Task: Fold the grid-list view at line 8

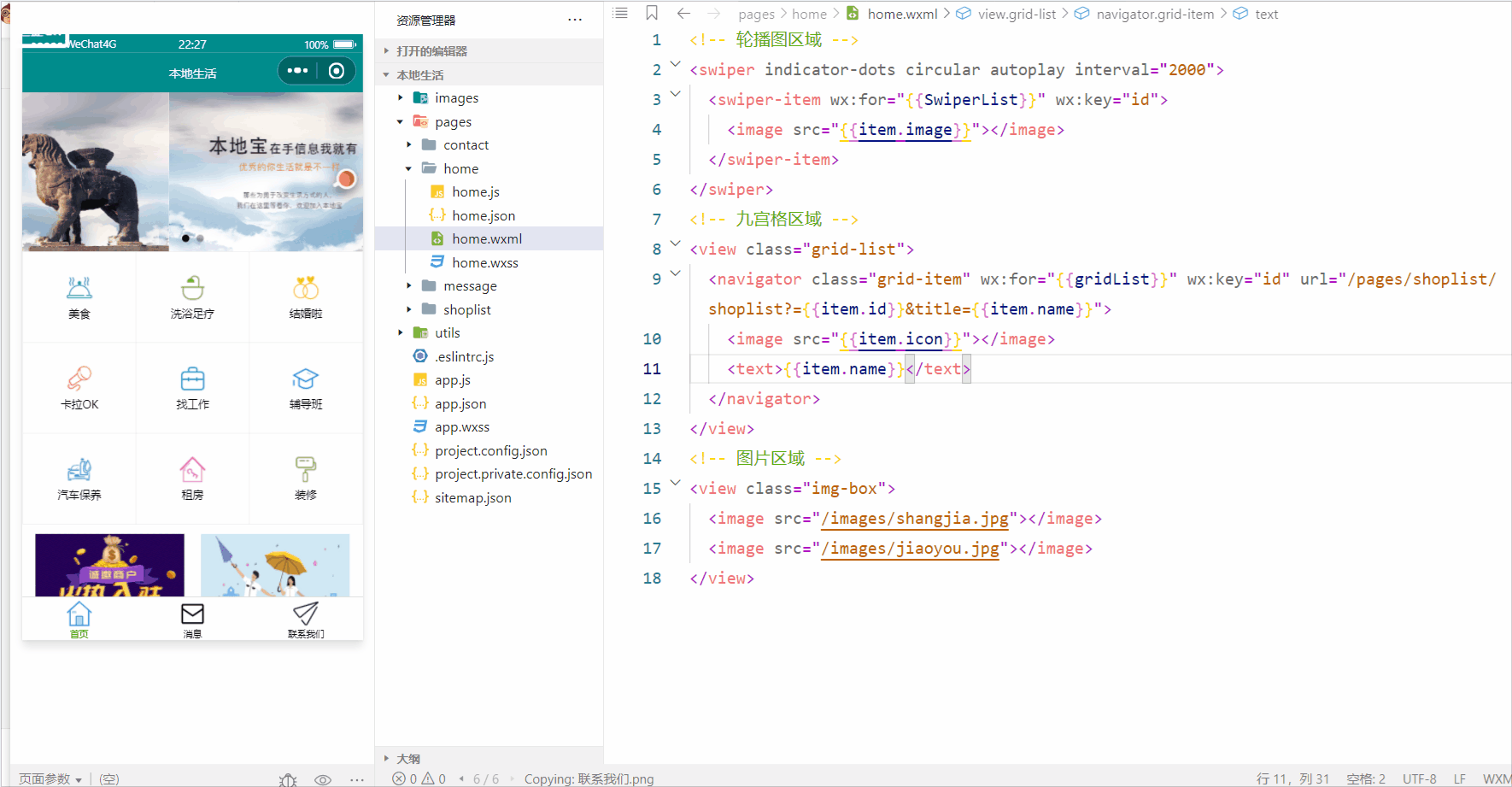Action: pyautogui.click(x=676, y=244)
